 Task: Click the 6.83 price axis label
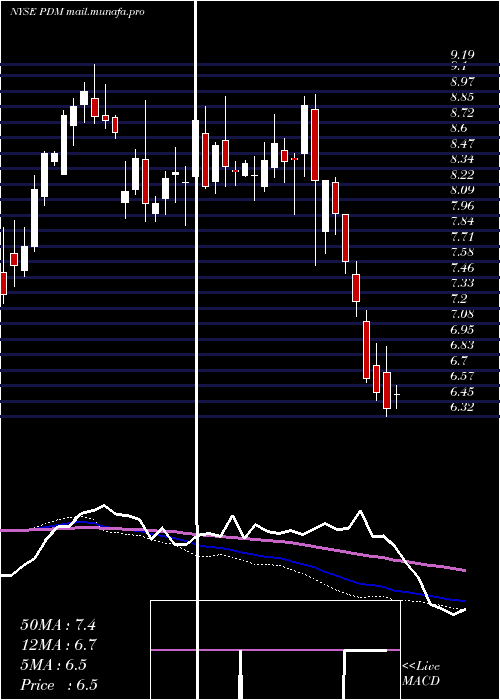point(462,345)
